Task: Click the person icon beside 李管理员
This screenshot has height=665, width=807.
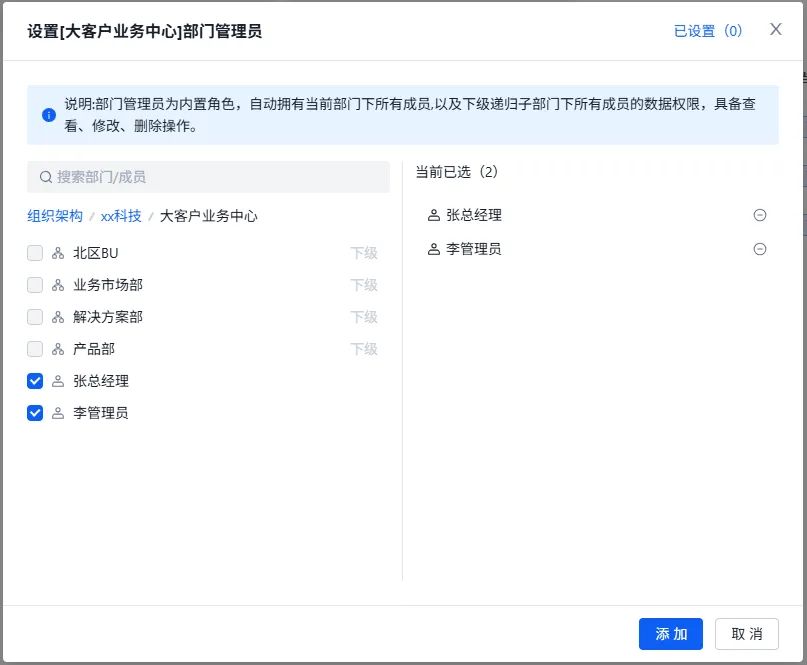Action: (x=57, y=413)
